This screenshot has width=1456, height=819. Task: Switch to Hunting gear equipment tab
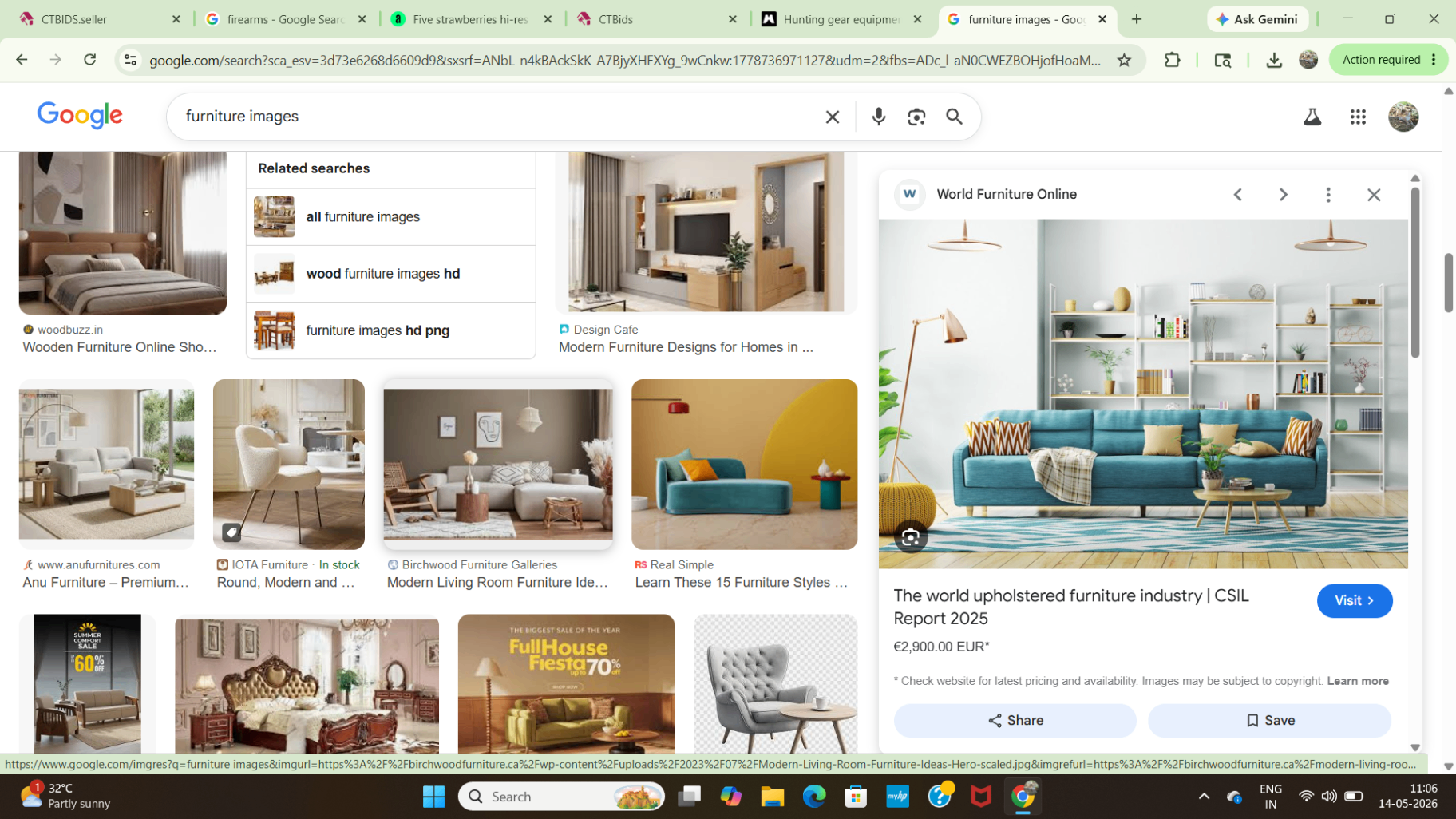click(x=842, y=19)
